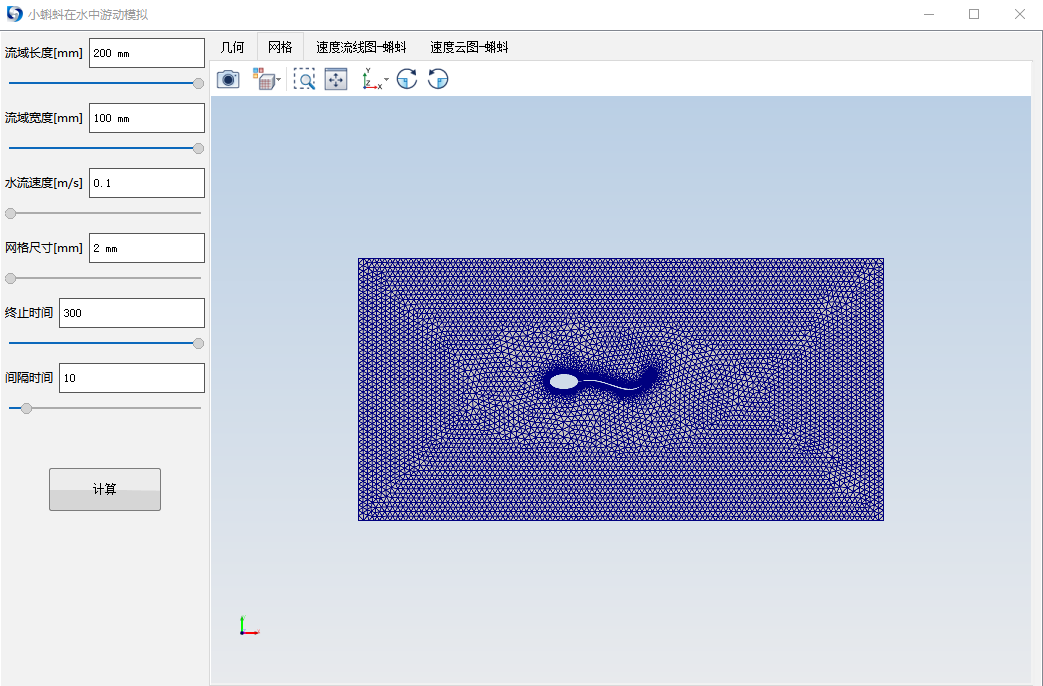The width and height of the screenshot is (1043, 686).
Task: Click the 间隔时间 input field
Action: click(132, 378)
